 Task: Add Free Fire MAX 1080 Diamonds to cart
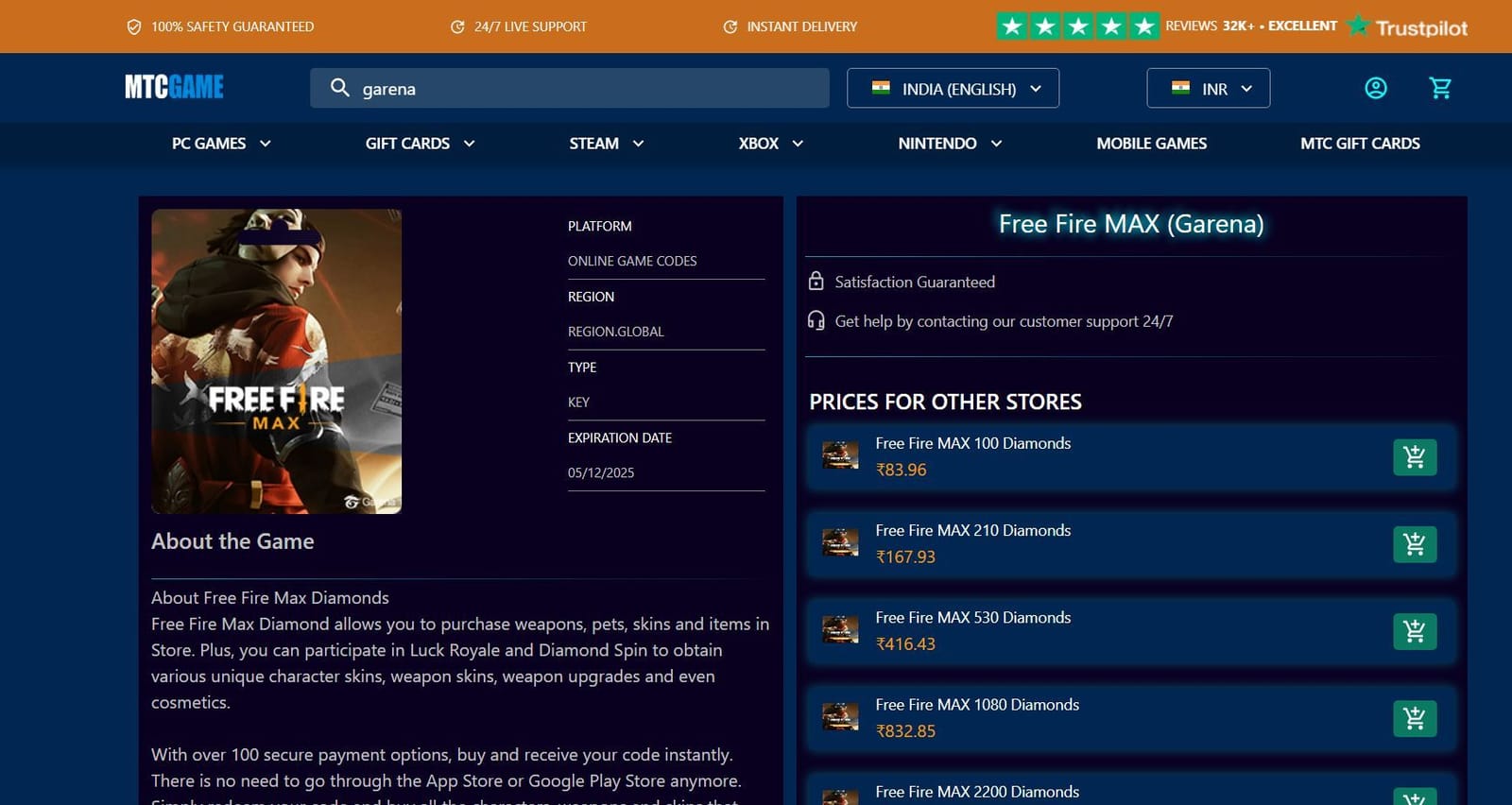click(x=1414, y=718)
